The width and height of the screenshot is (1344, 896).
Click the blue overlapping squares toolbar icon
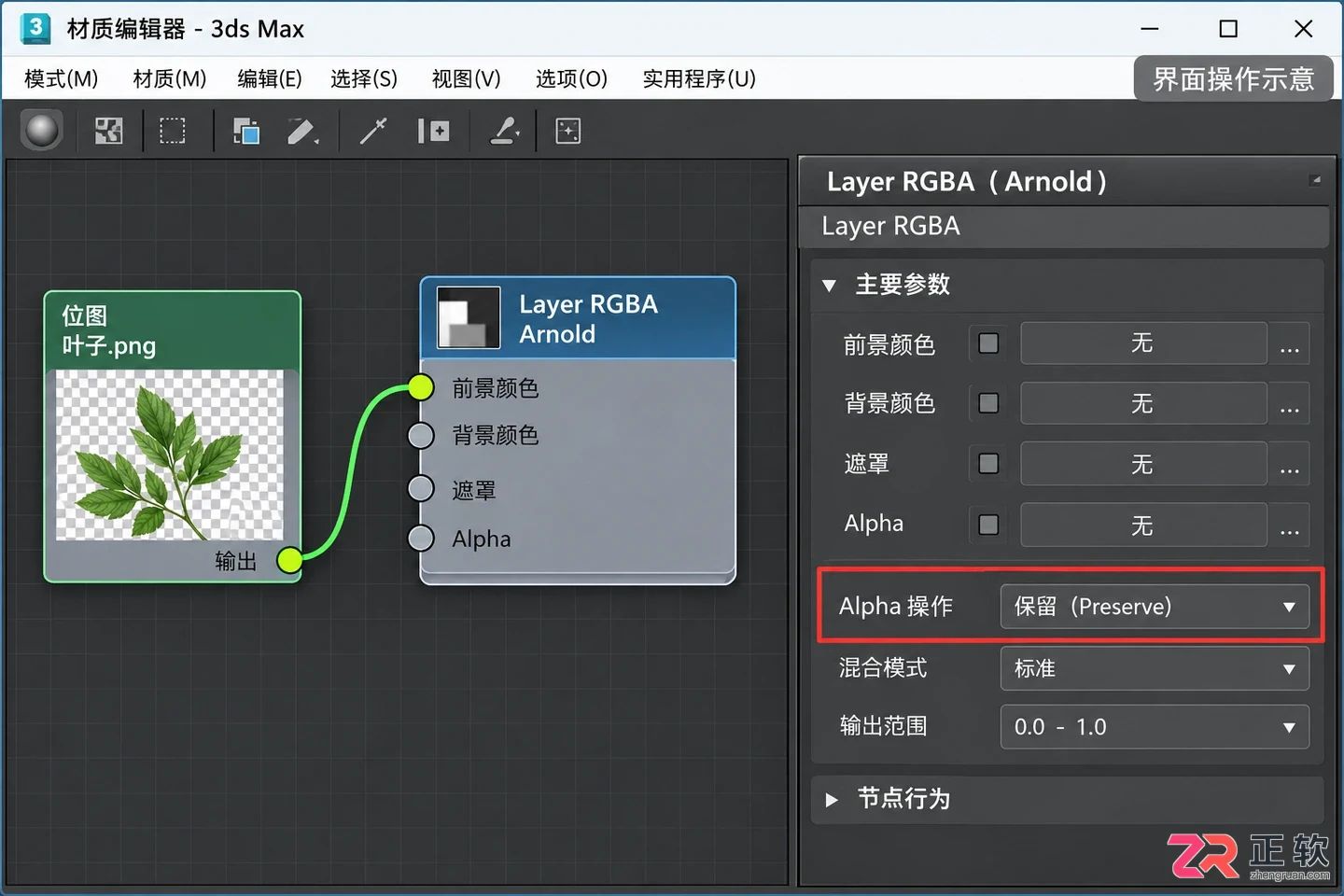point(246,131)
